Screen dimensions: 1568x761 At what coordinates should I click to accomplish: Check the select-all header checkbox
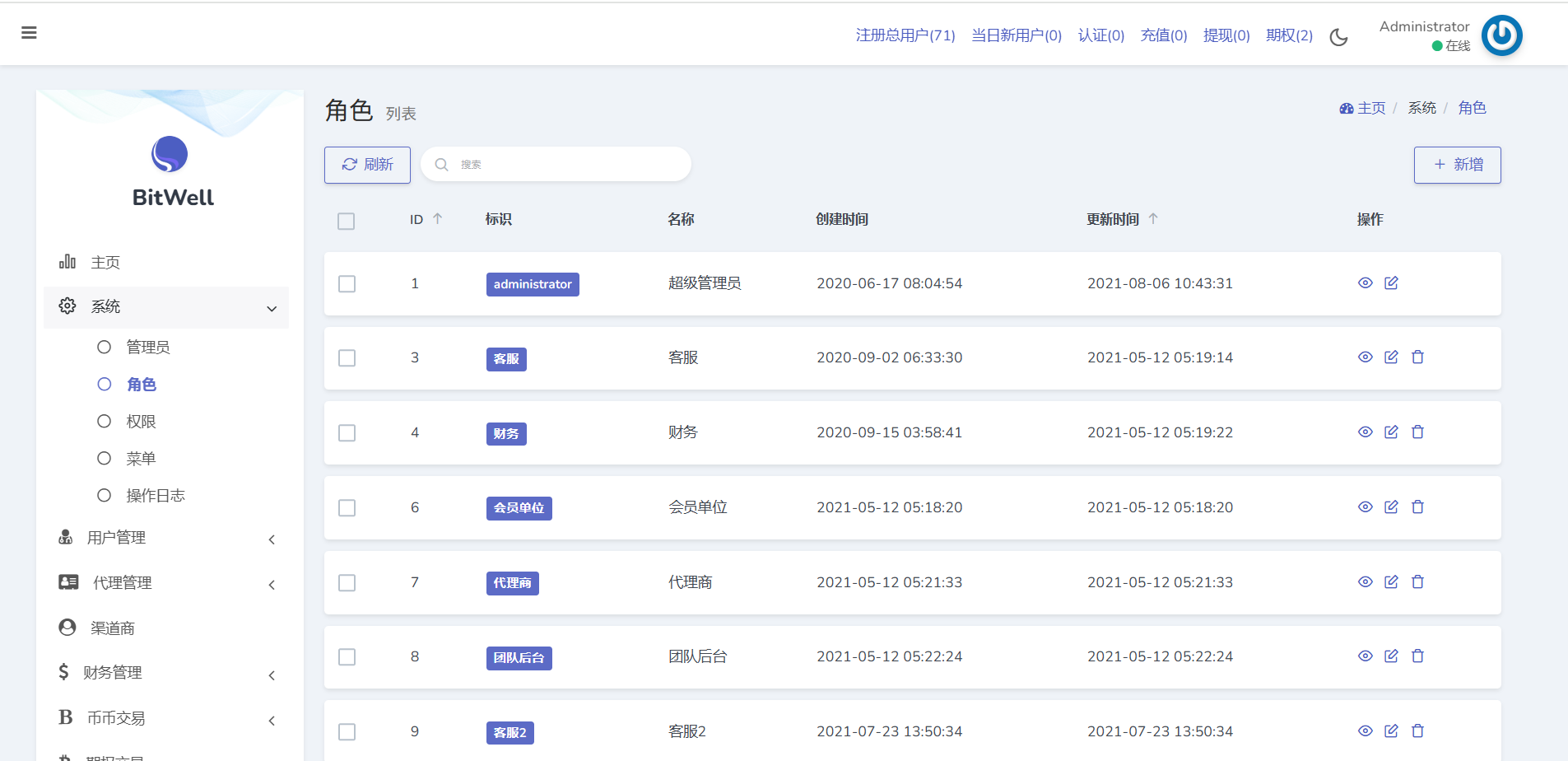pos(347,221)
